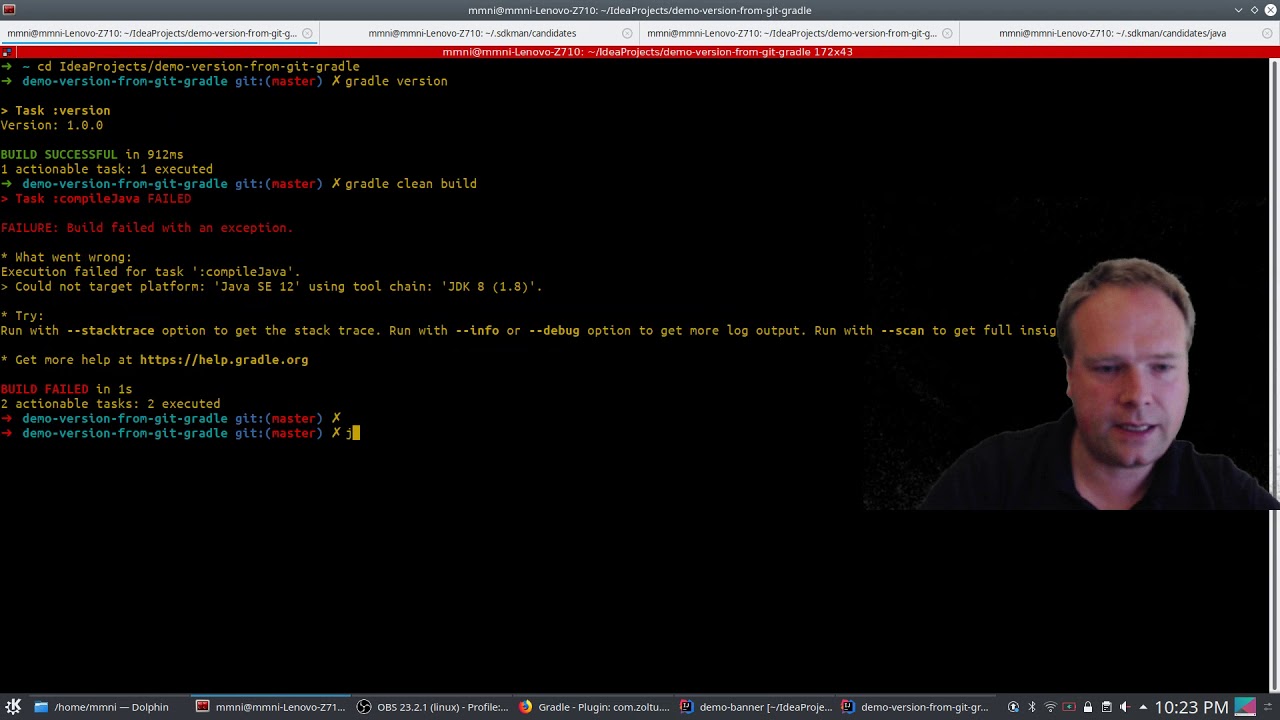Viewport: 1280px width, 720px height.
Task: Open demo-version-from-git-gr IntelliJ taskbar window
Action: click(x=916, y=707)
